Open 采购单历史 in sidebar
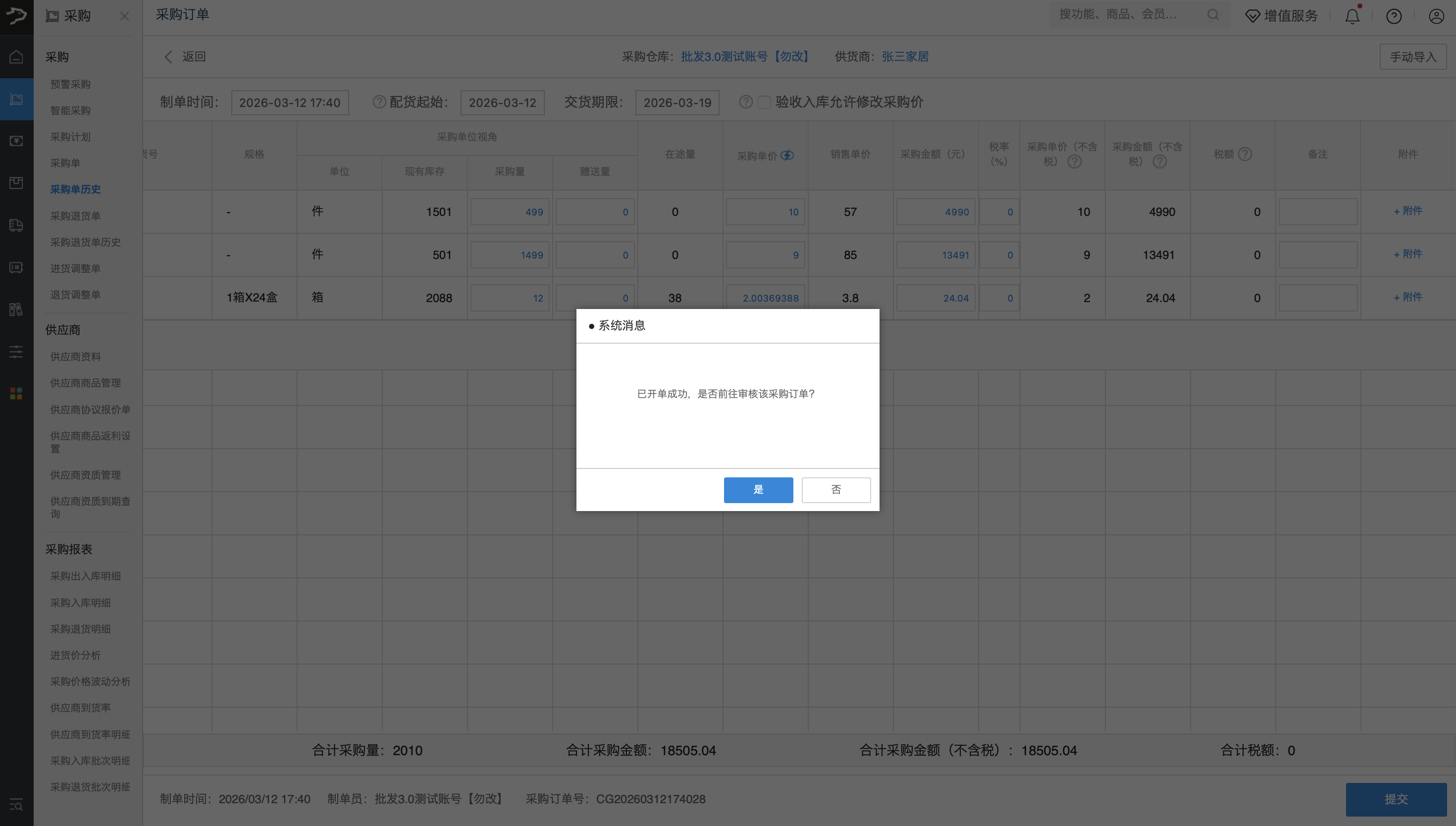Screen dimensions: 1456x826 tap(75, 190)
